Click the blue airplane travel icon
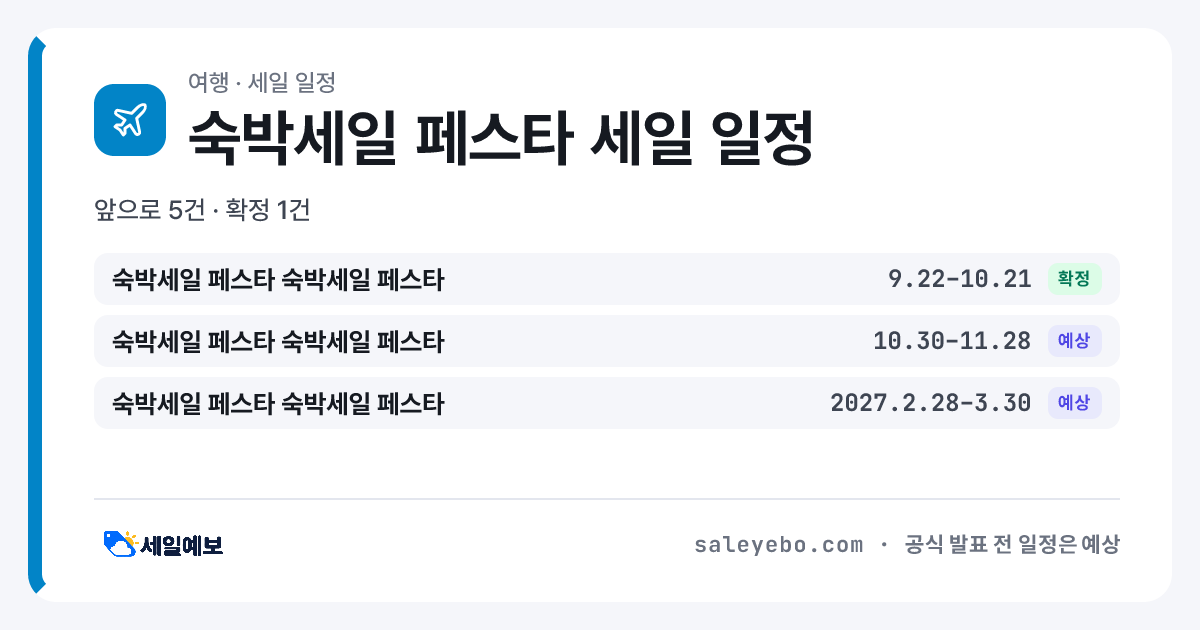The width and height of the screenshot is (1200, 630). tap(129, 120)
